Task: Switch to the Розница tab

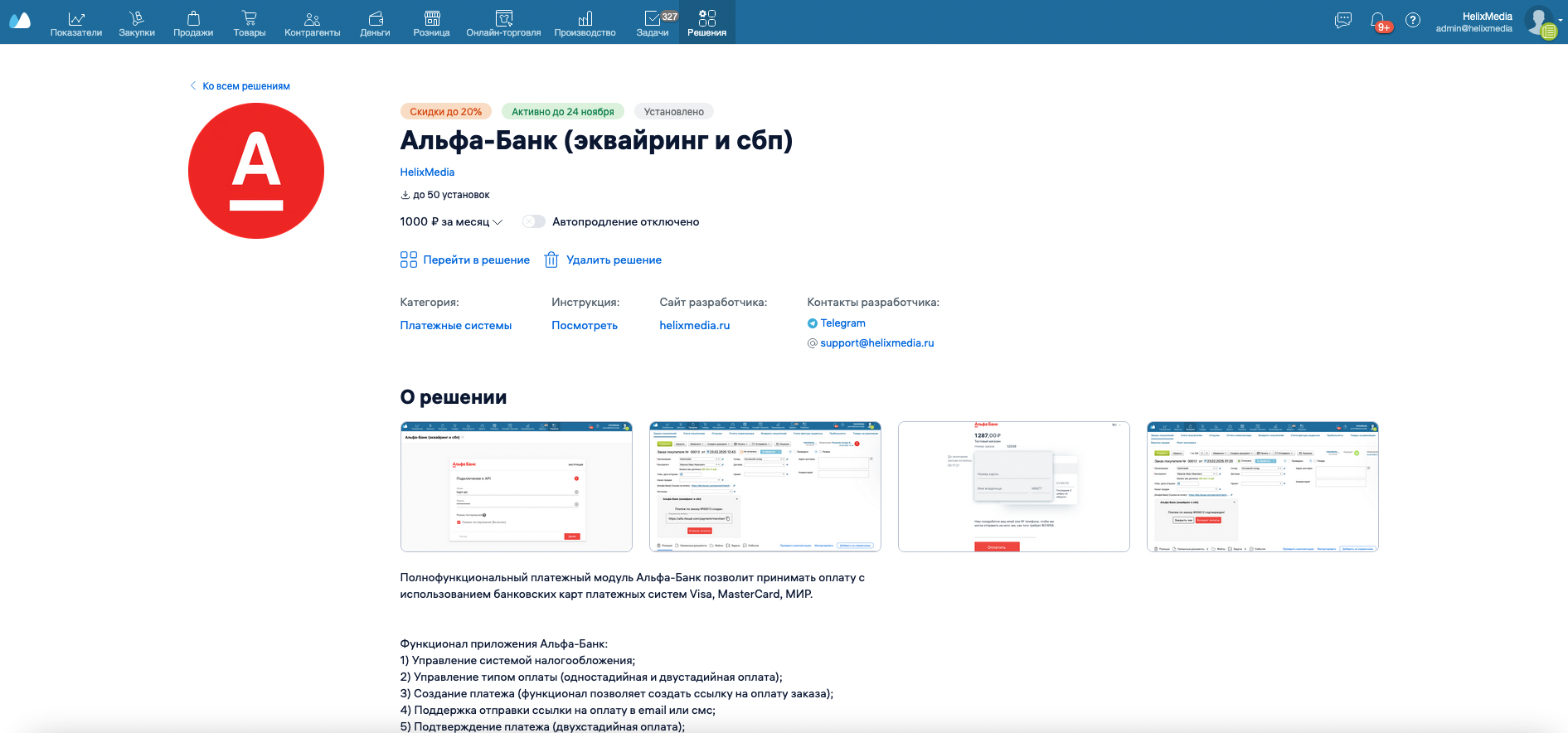Action: (x=431, y=22)
